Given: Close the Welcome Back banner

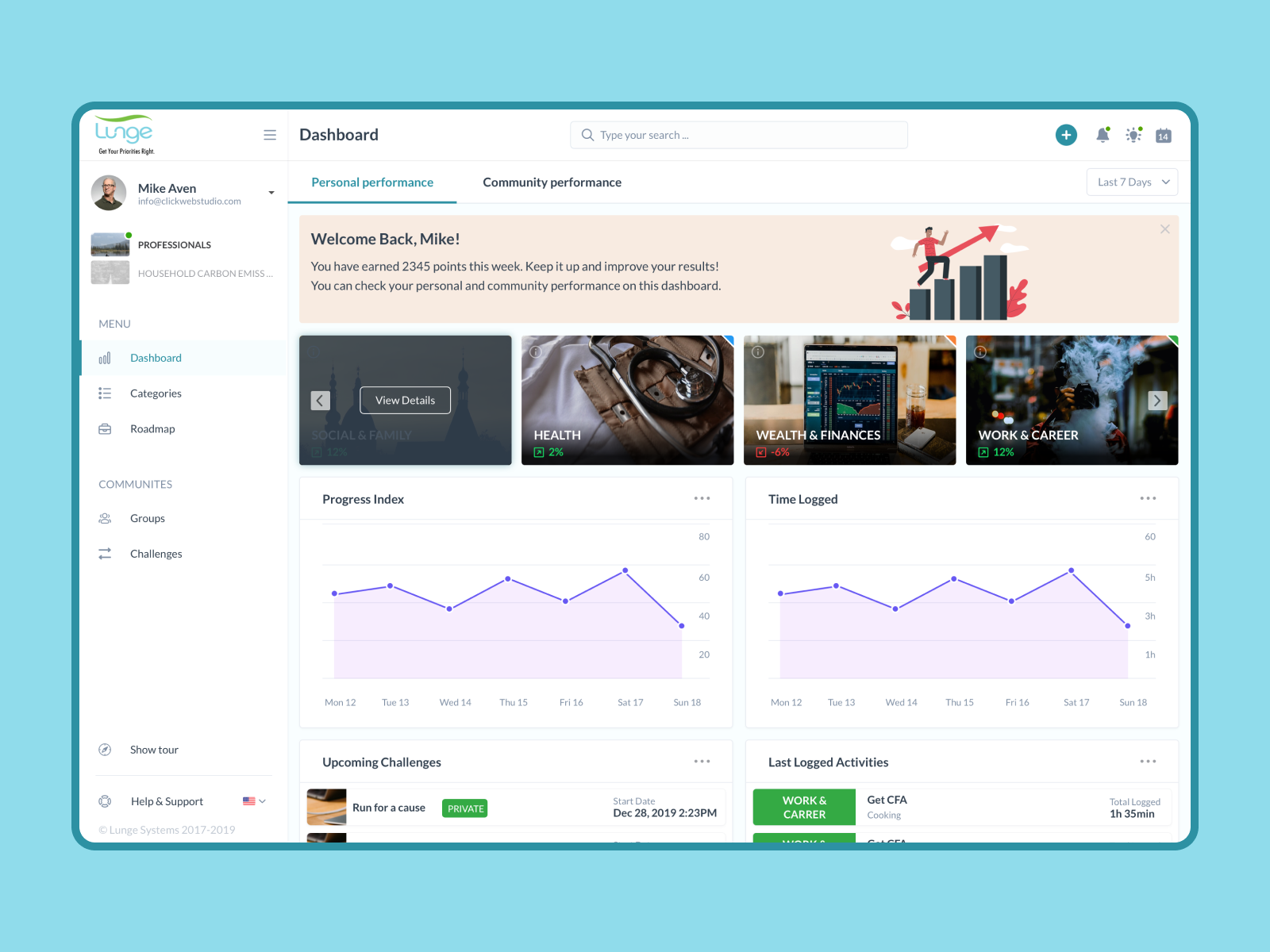Looking at the screenshot, I should pos(1164,229).
